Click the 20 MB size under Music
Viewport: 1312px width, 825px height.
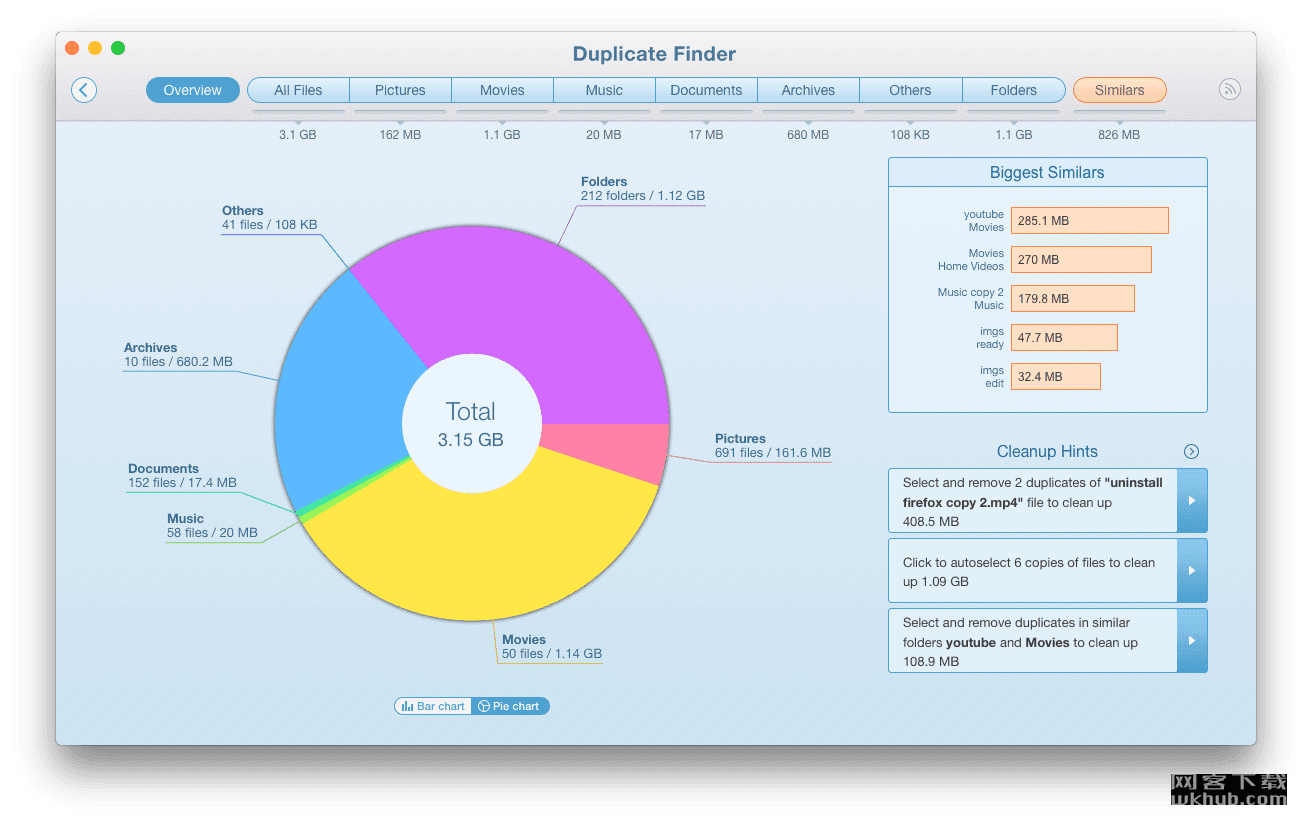[x=604, y=134]
